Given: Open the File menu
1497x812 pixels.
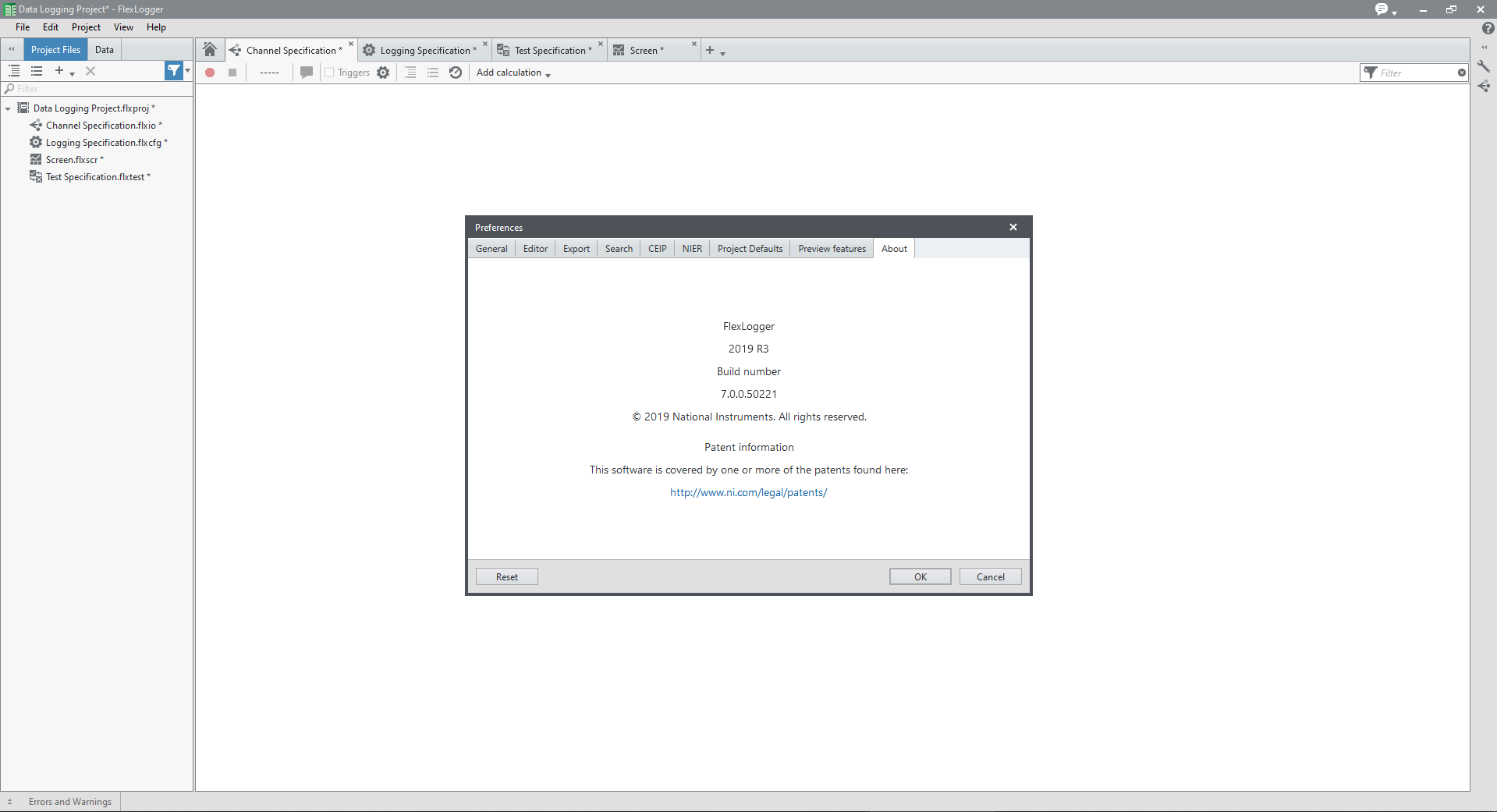Looking at the screenshot, I should point(23,27).
